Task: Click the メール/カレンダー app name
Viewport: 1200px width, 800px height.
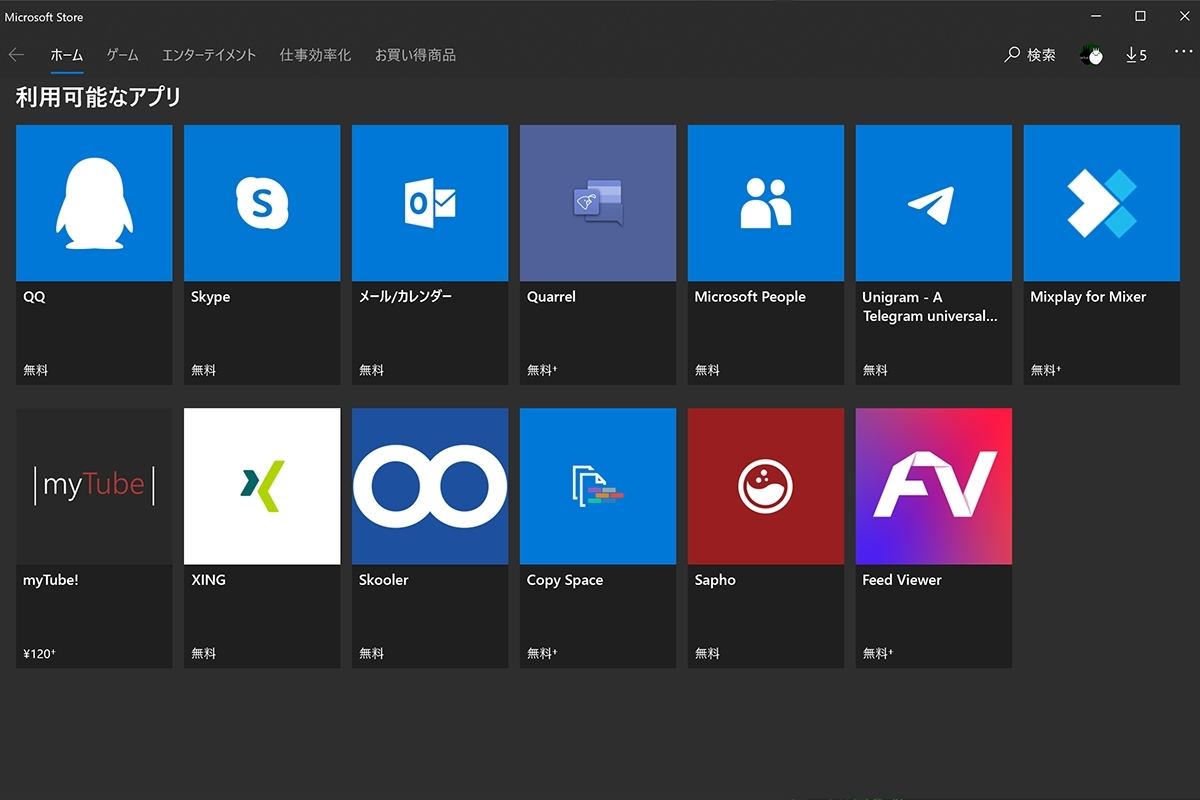Action: click(406, 297)
